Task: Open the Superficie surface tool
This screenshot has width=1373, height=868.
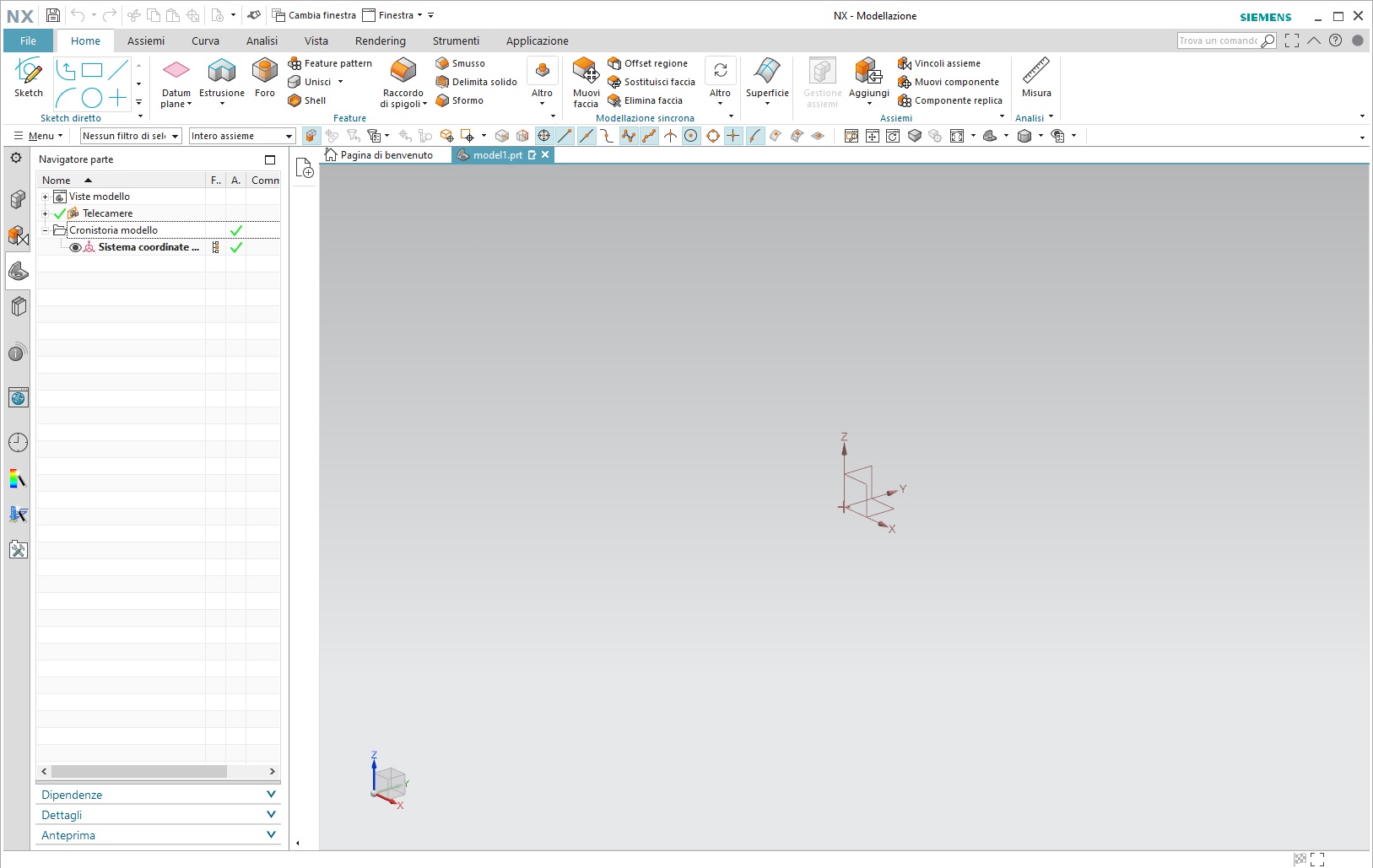Action: [x=767, y=82]
